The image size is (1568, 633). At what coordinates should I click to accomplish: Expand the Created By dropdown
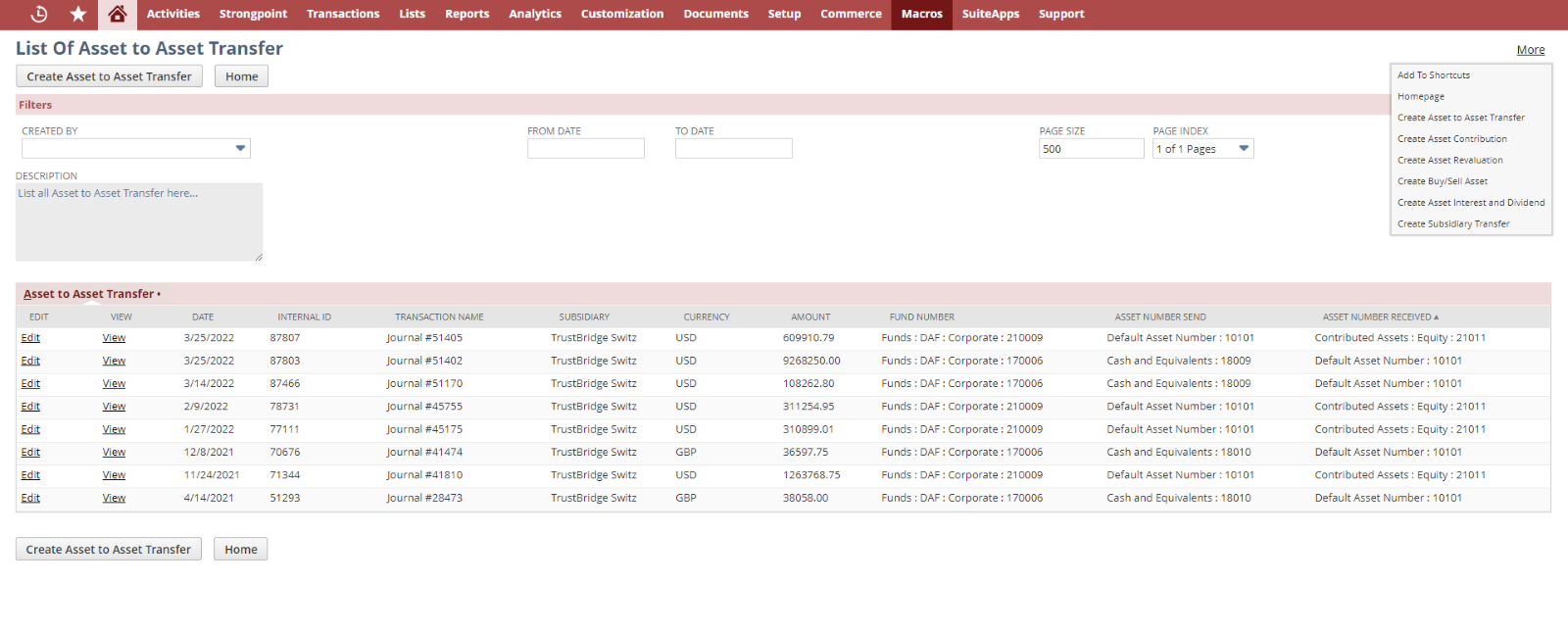tap(240, 149)
